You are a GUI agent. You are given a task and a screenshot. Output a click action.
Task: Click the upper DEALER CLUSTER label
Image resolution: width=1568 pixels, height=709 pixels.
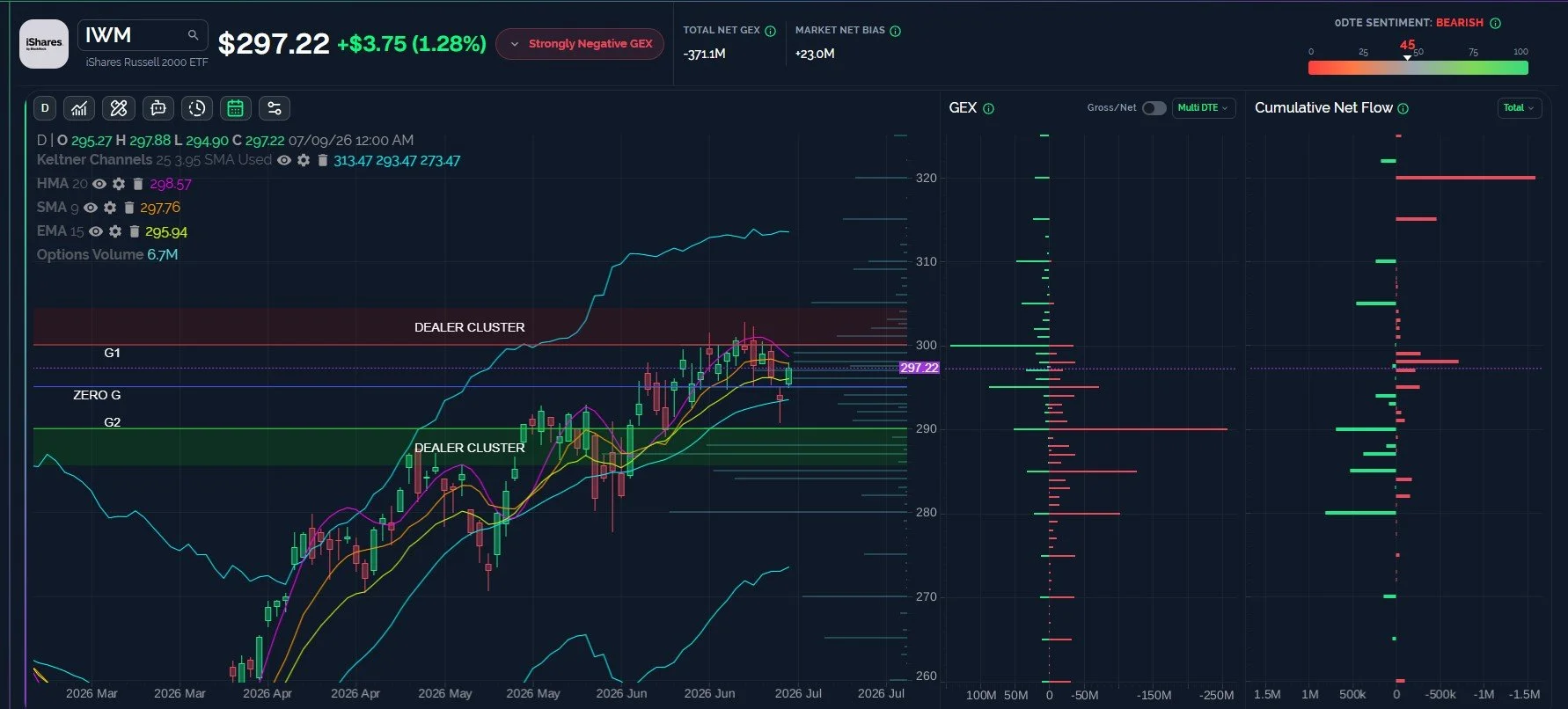tap(470, 327)
